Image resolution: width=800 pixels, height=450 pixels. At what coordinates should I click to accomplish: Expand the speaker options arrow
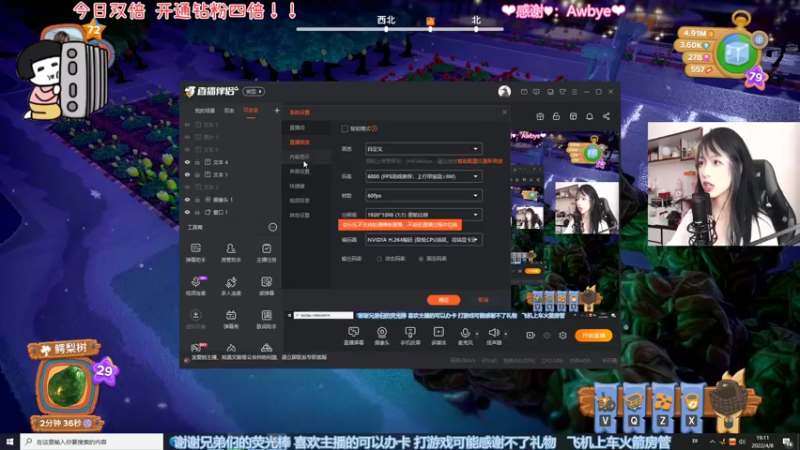point(506,334)
